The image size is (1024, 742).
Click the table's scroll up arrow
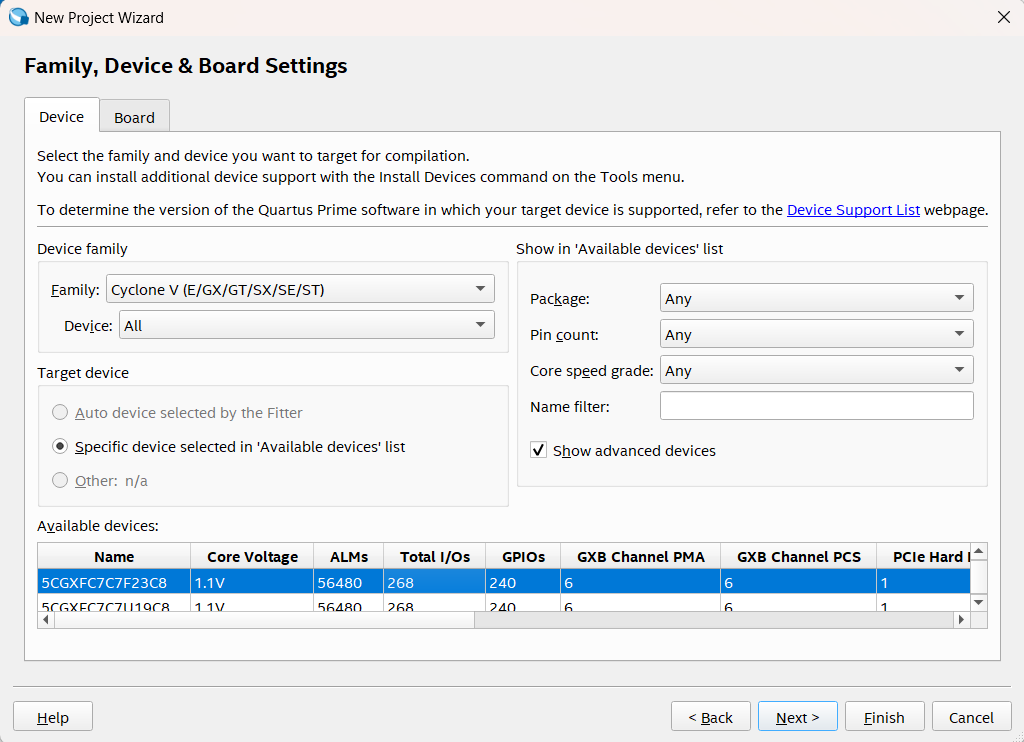tap(979, 552)
